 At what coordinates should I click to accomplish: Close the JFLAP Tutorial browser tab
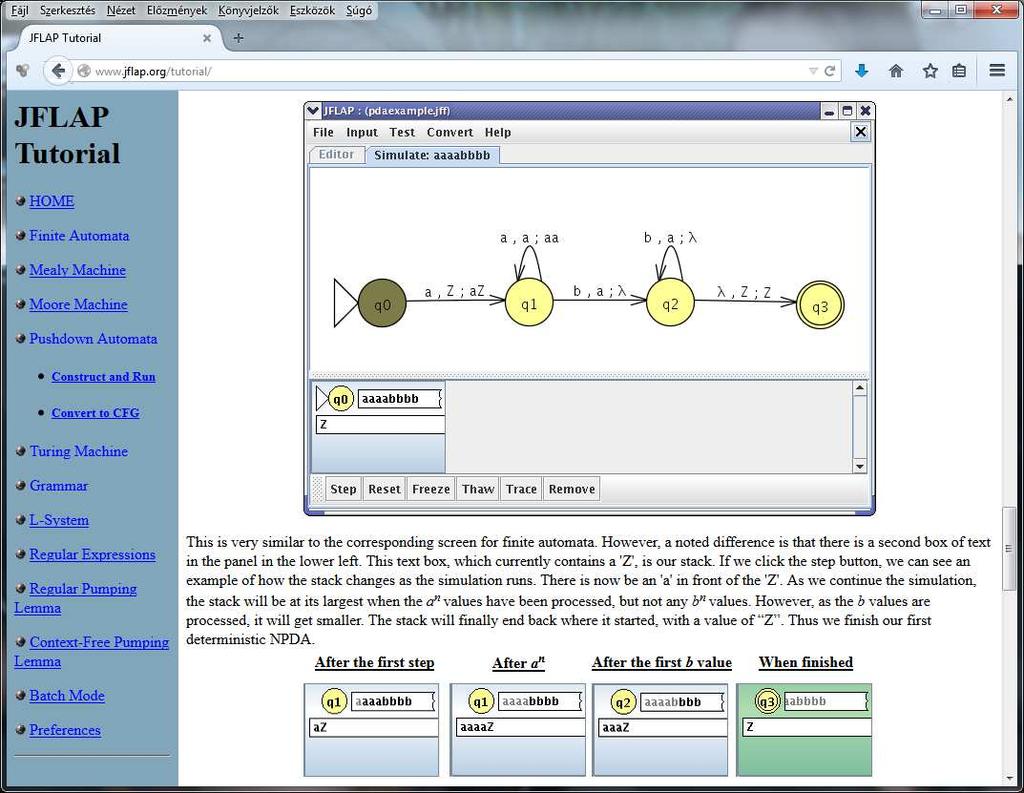pos(206,38)
